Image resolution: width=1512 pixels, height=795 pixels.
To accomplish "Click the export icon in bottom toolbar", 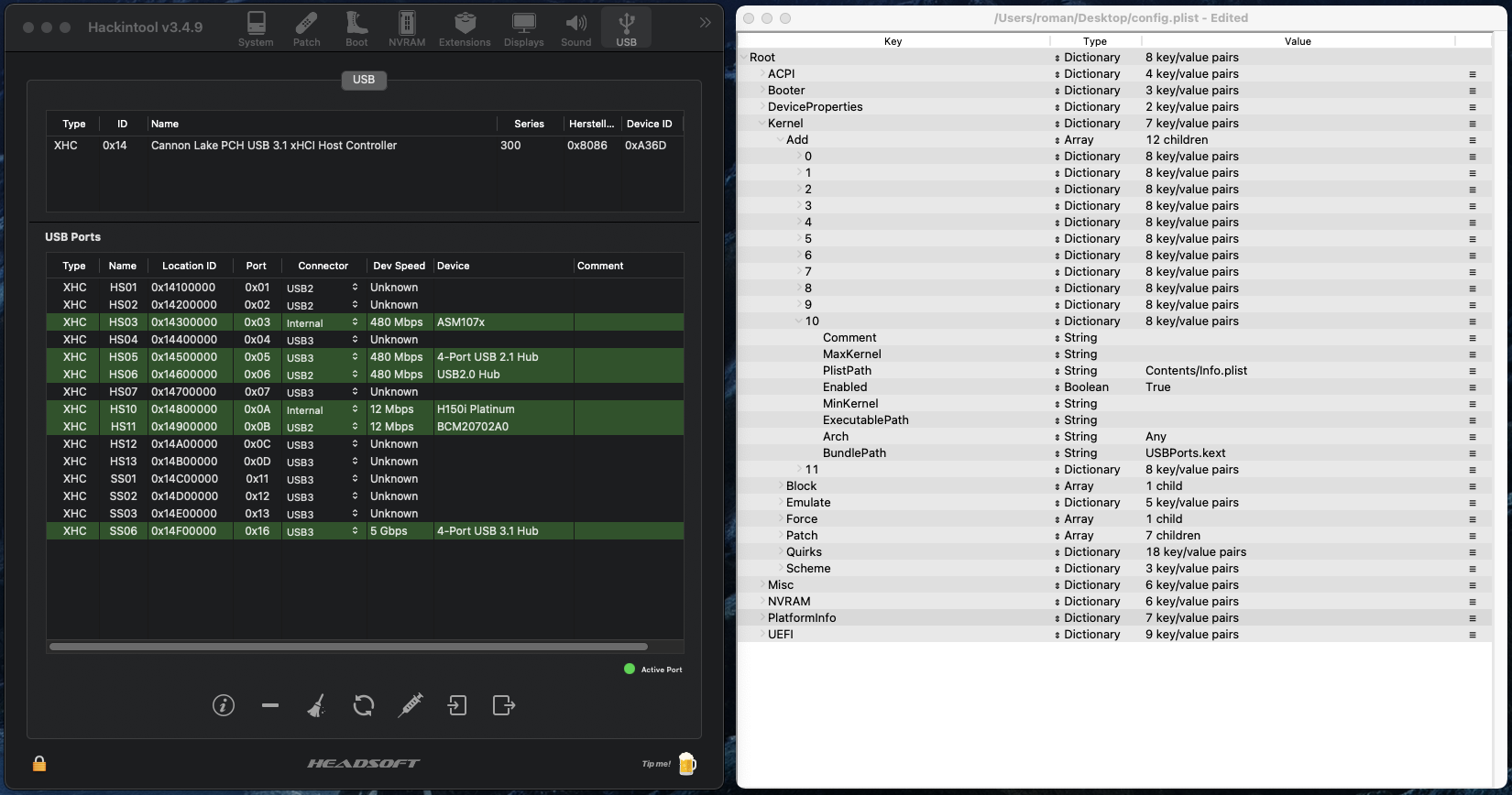I will coord(504,705).
